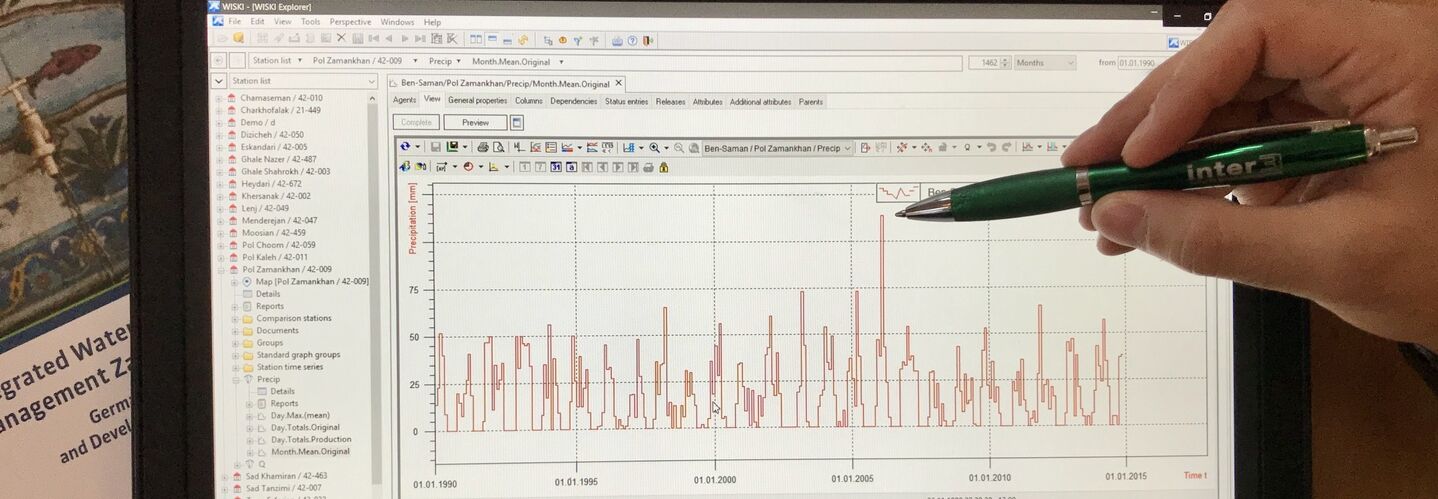Open the Perspective menu
This screenshot has width=1438, height=499.
click(350, 22)
